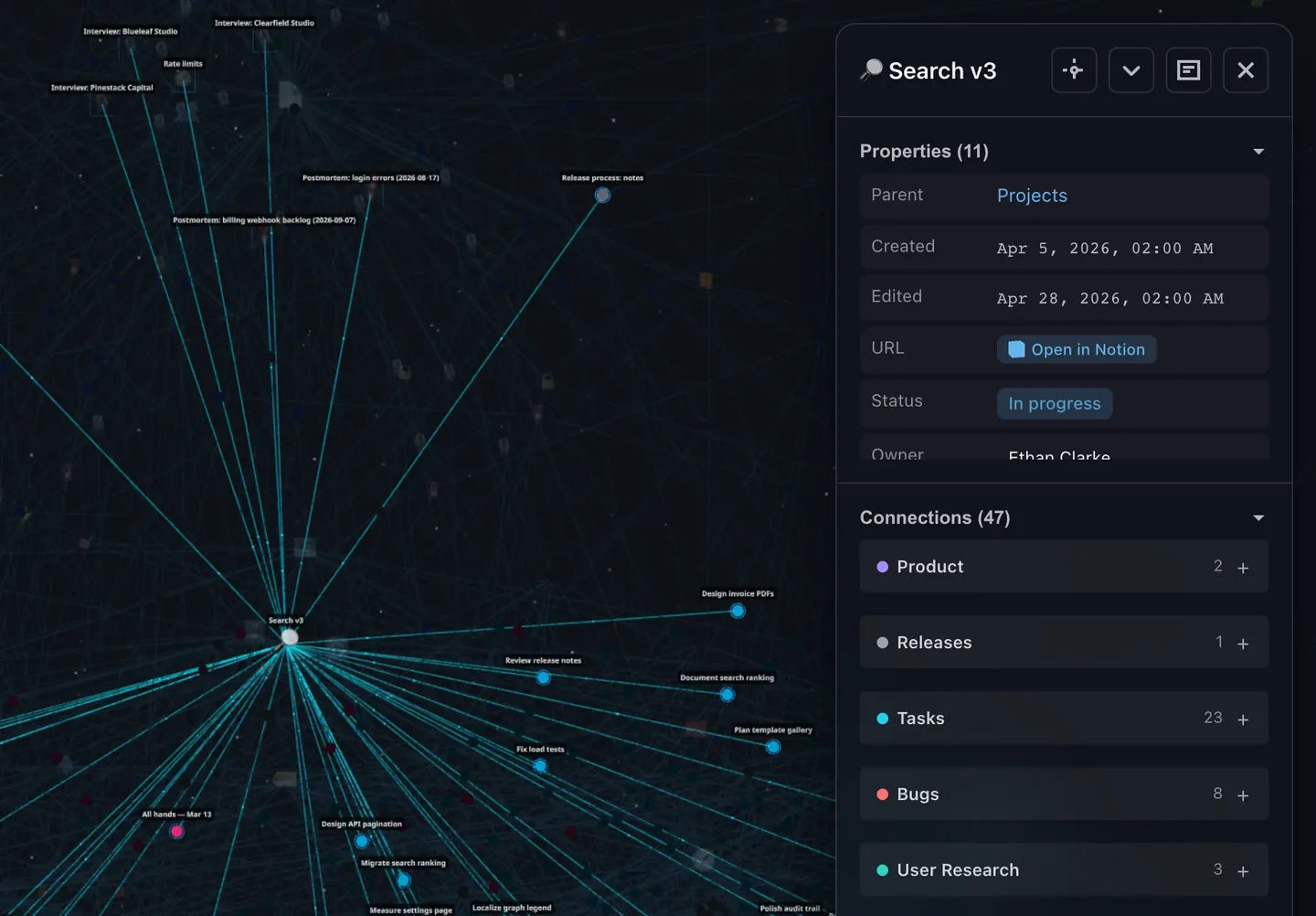Screen dimensions: 1316x916
Task: Click the Edited date value
Action: click(1110, 299)
